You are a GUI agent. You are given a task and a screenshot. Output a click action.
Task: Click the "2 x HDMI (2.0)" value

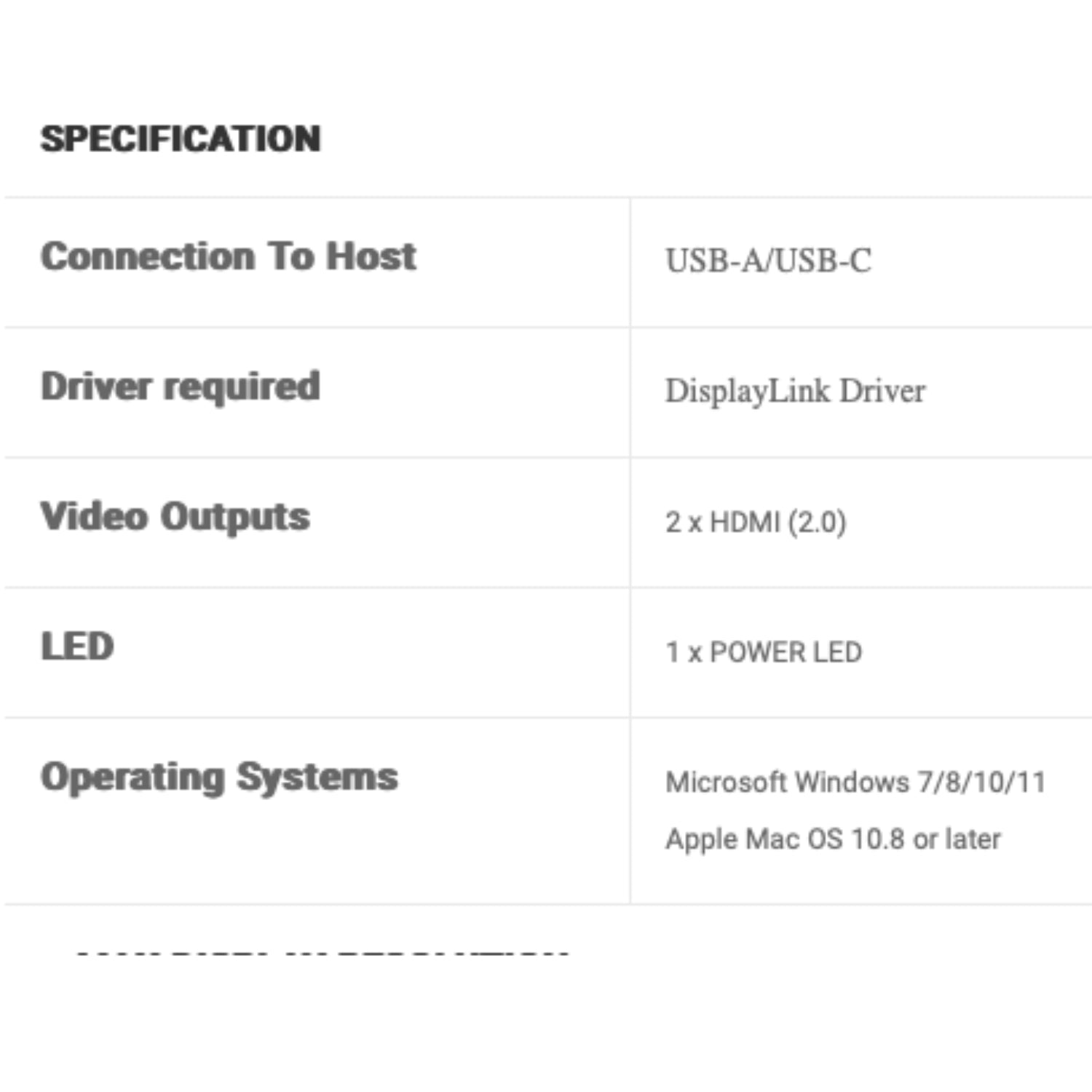coord(756,522)
